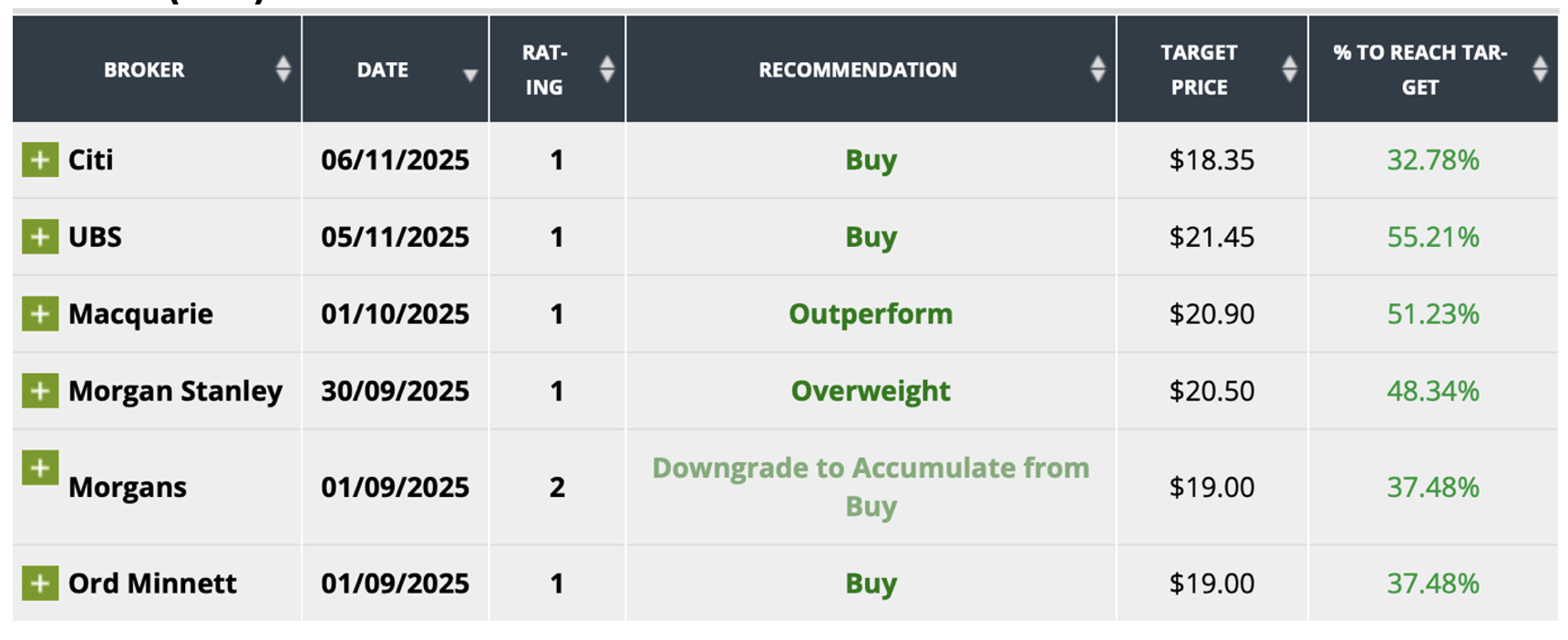The height and width of the screenshot is (640, 1568).
Task: Click the plus icon beside Morgan Stanley
Action: coord(40,391)
